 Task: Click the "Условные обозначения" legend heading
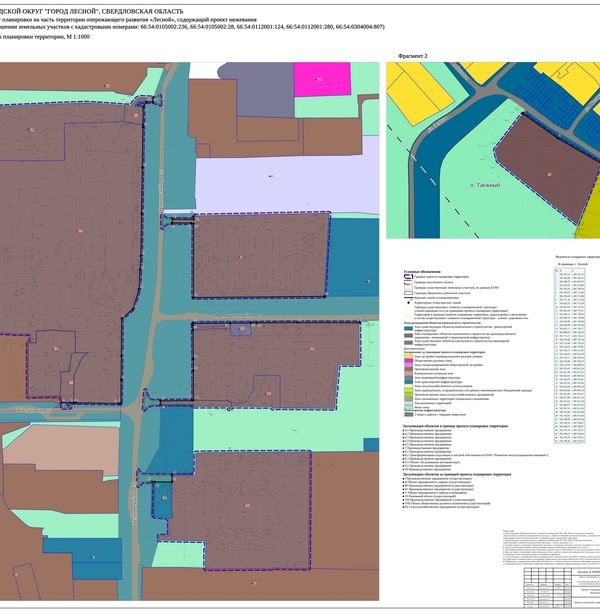pyautogui.click(x=422, y=272)
